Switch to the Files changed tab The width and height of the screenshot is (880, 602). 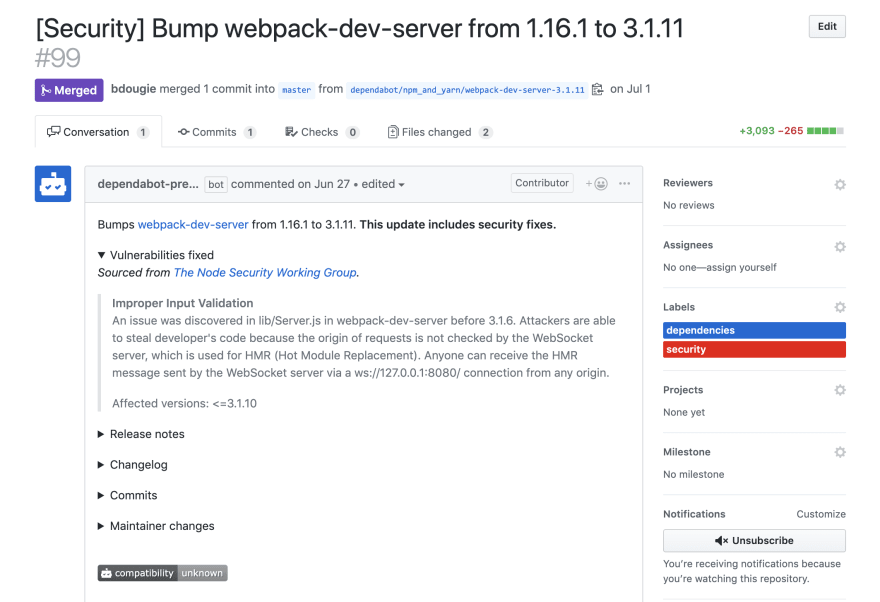point(439,132)
